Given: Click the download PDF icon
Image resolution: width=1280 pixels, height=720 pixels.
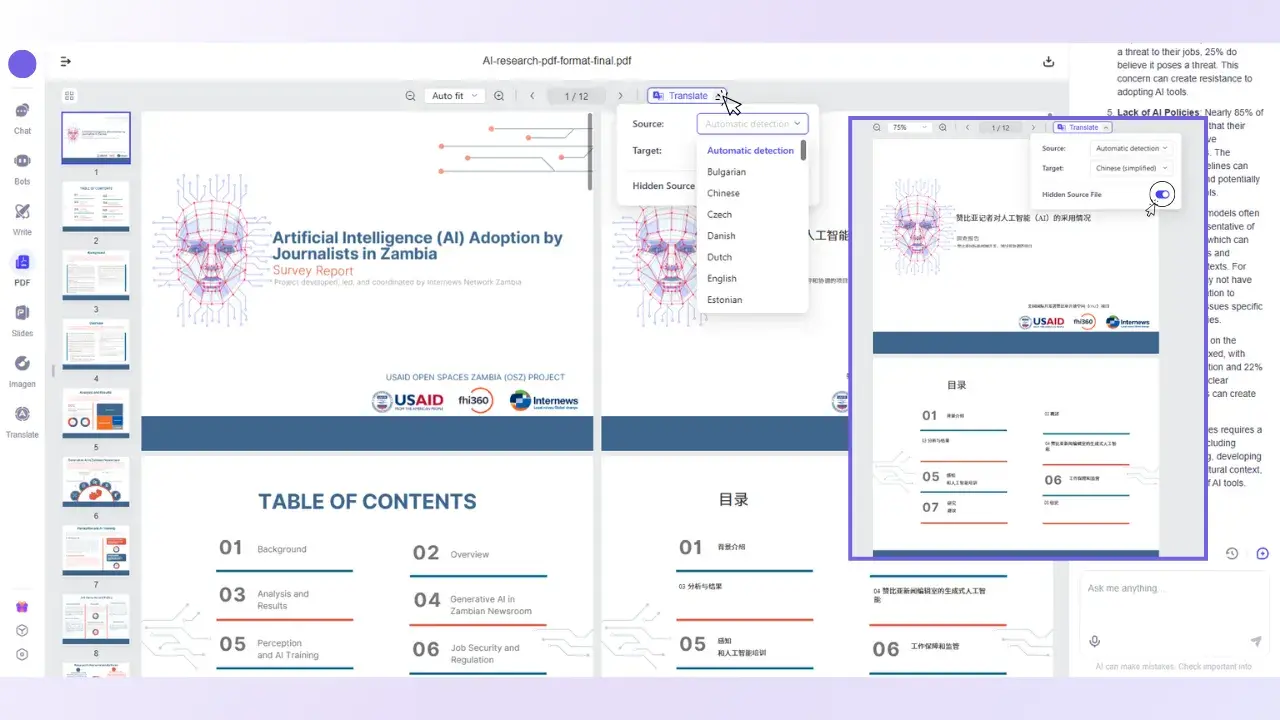Looking at the screenshot, I should click(x=1048, y=61).
